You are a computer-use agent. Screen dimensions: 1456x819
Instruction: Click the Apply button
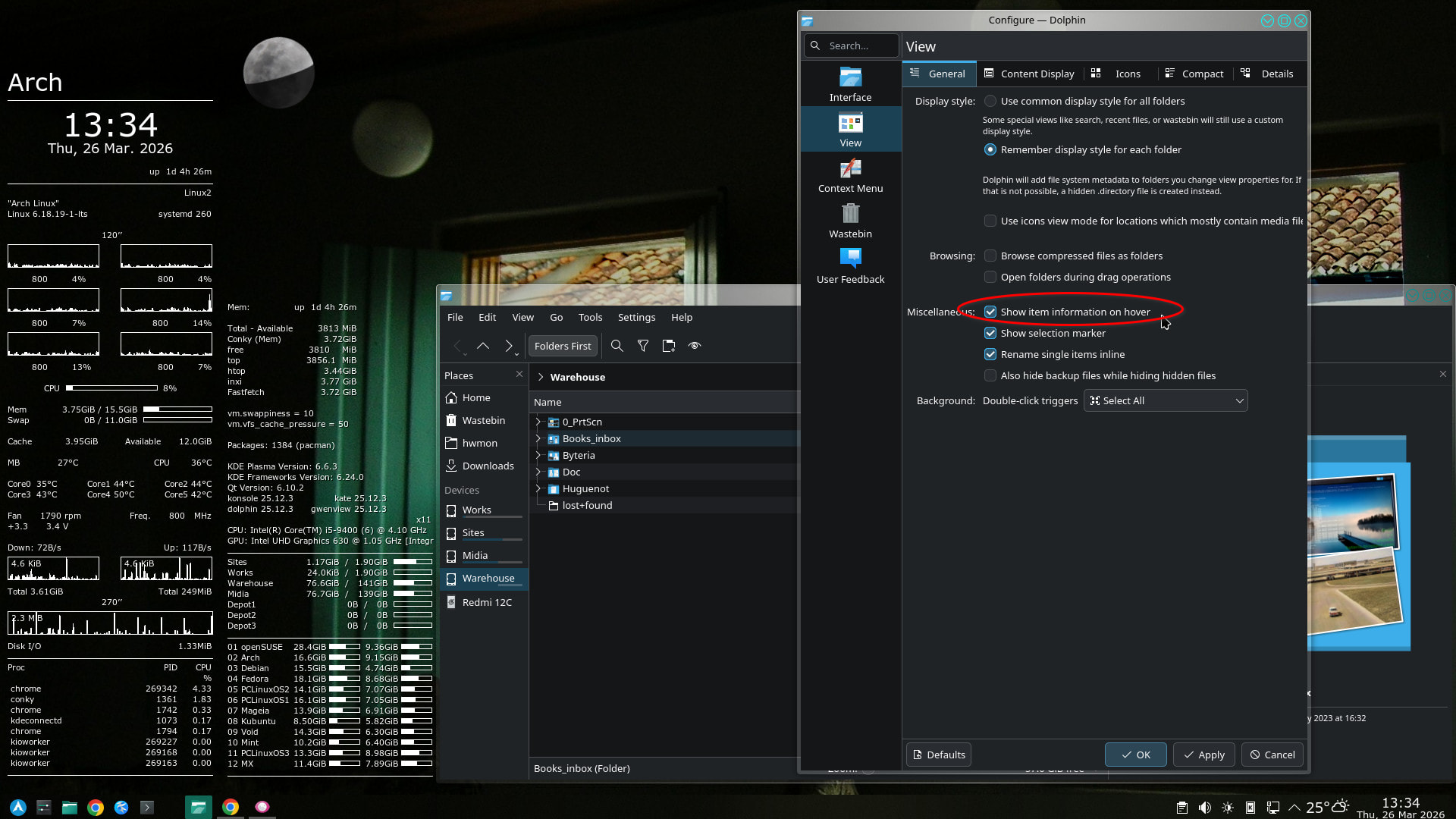[x=1203, y=755]
